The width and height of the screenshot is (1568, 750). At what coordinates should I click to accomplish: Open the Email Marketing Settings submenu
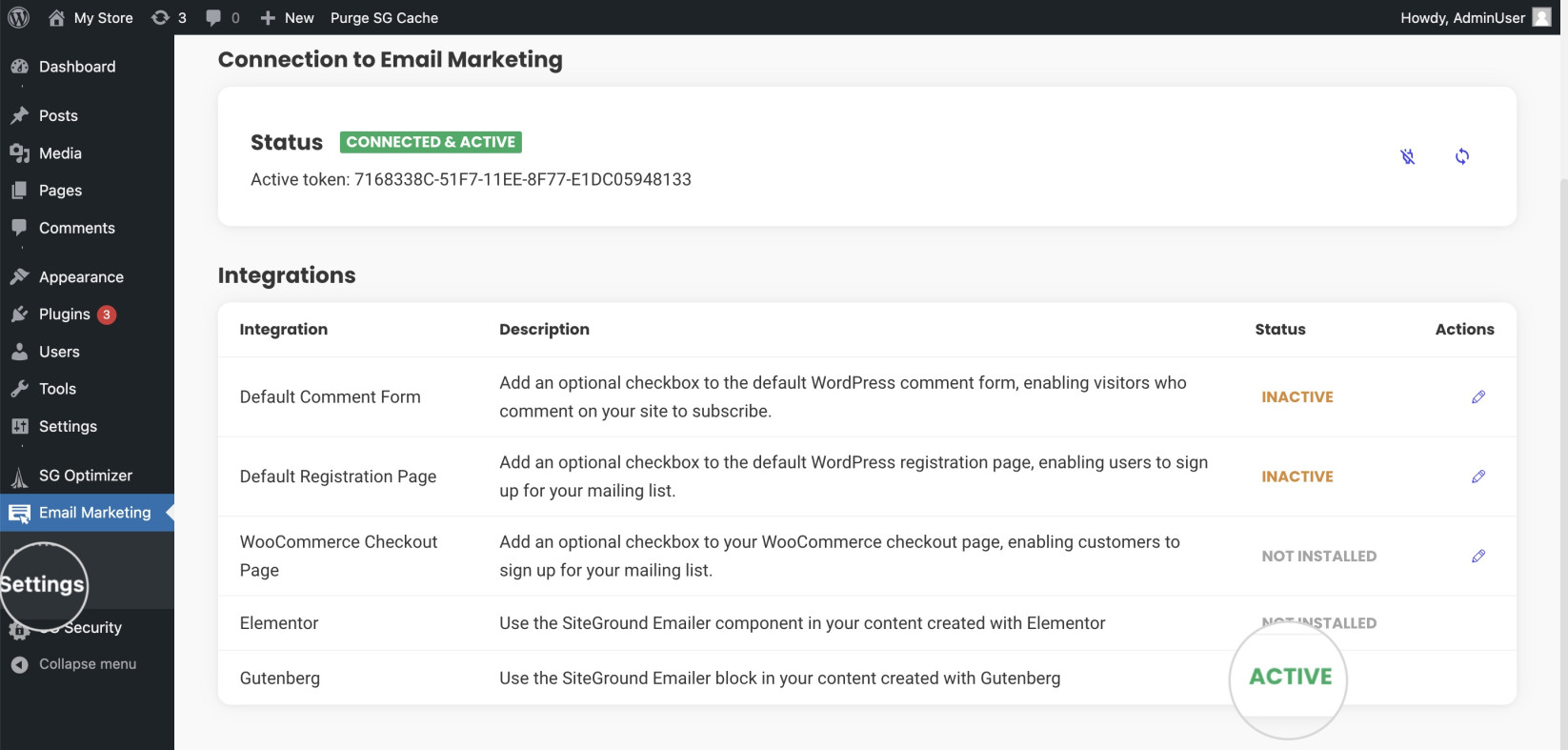[x=43, y=584]
